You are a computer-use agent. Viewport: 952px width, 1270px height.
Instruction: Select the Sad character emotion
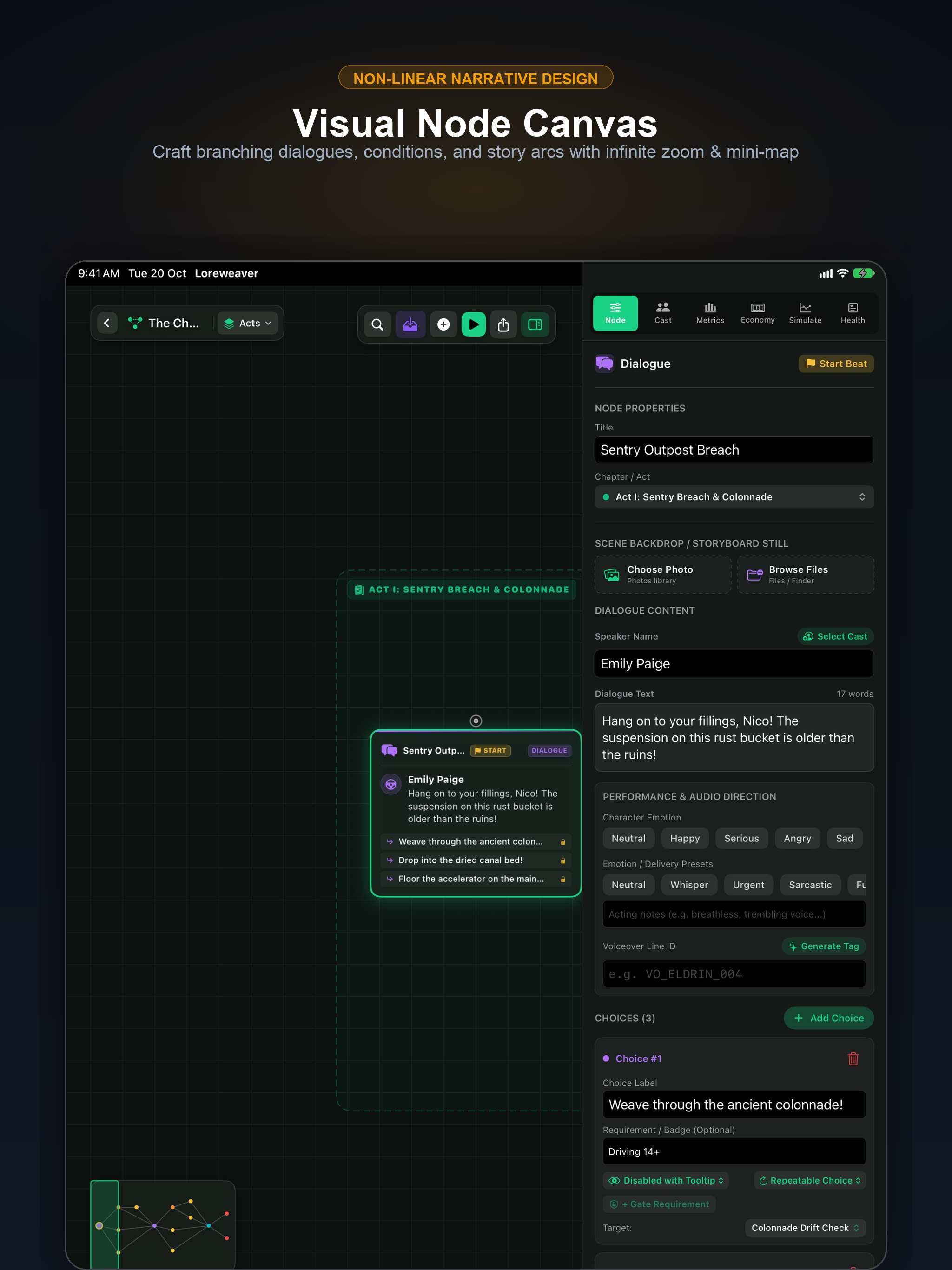click(x=844, y=838)
